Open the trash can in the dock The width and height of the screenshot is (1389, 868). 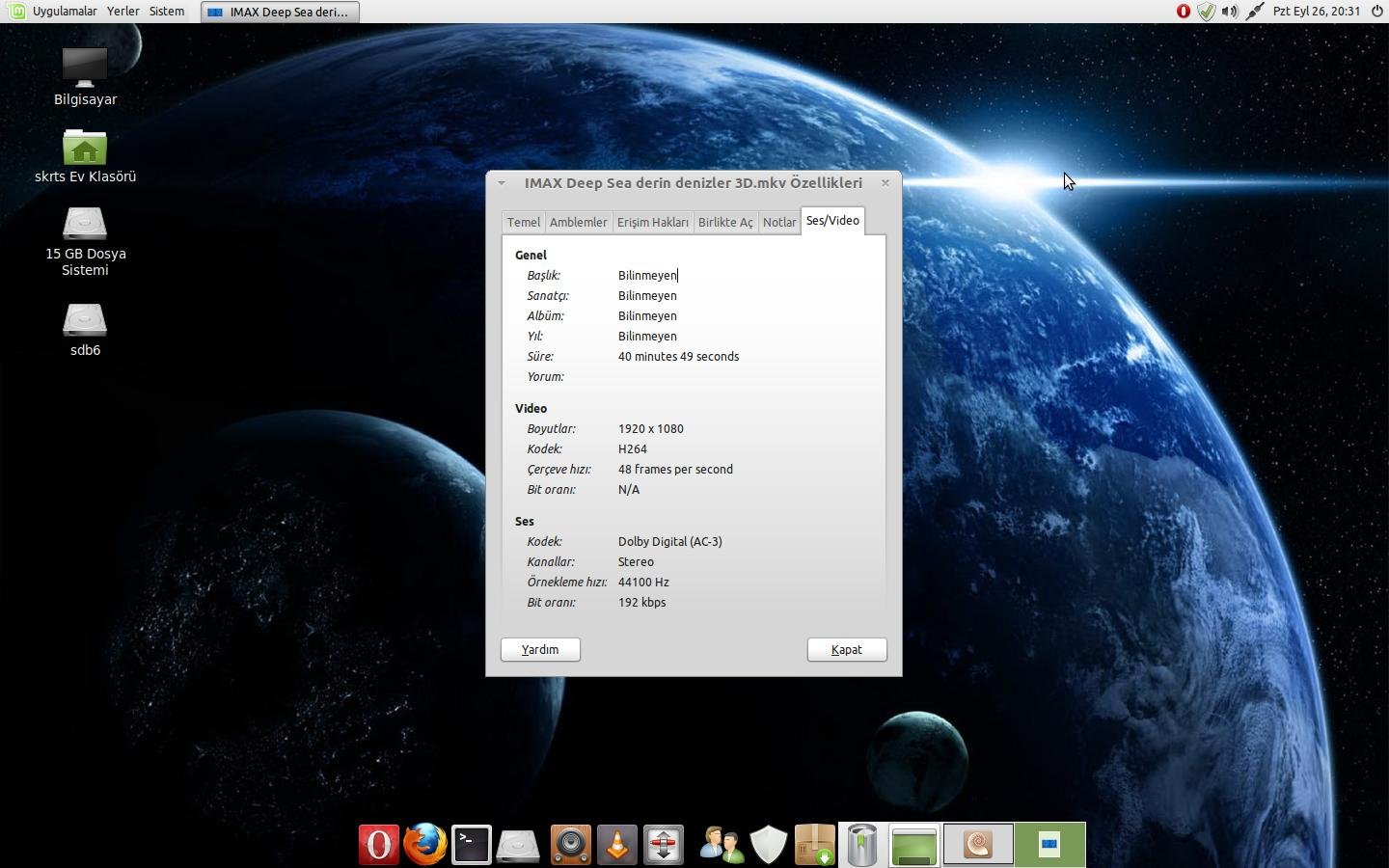(862, 845)
